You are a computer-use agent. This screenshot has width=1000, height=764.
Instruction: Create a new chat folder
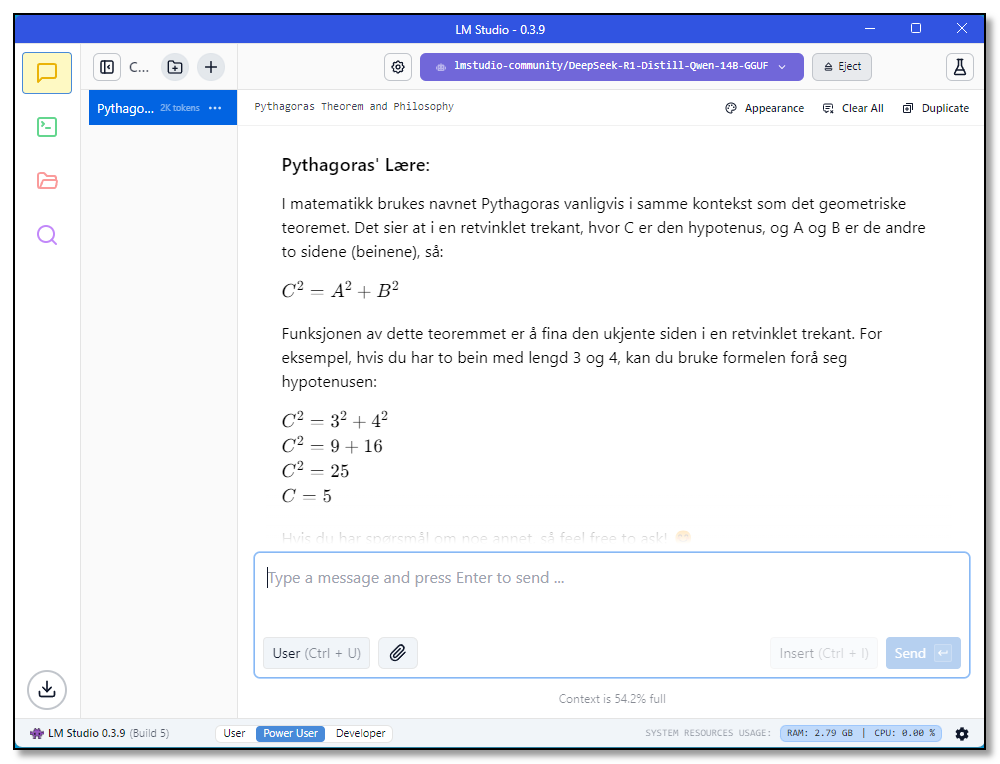175,67
